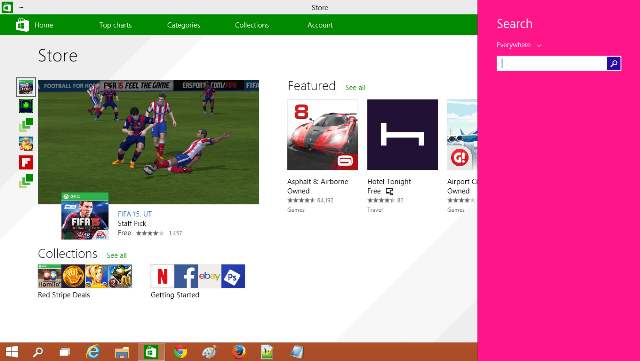Screen dimensions: 640x361
Task: Expand the Everywhere search scope dropdown
Action: tap(519, 45)
